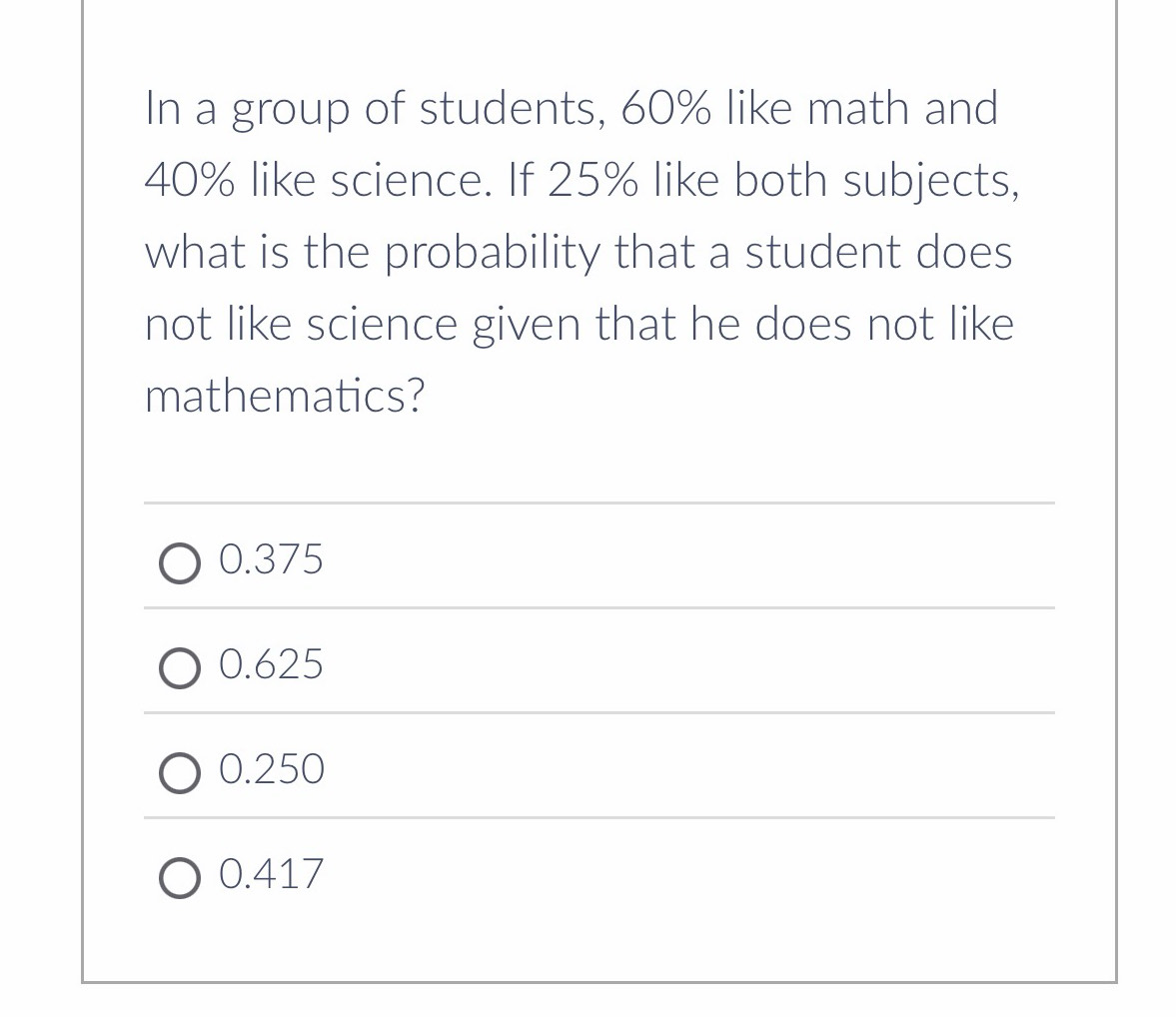Click the 0.250 answer label text
Screen dimensions: 1176x1017
[272, 769]
